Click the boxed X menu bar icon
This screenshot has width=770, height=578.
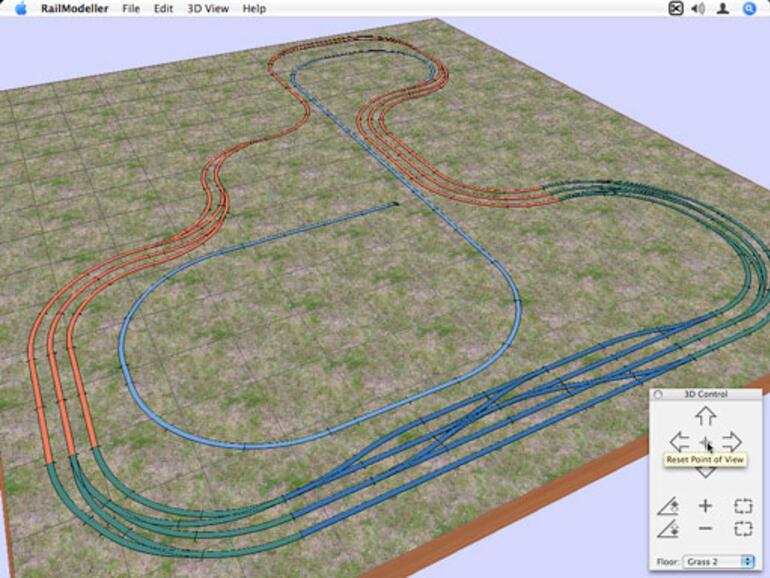(676, 8)
